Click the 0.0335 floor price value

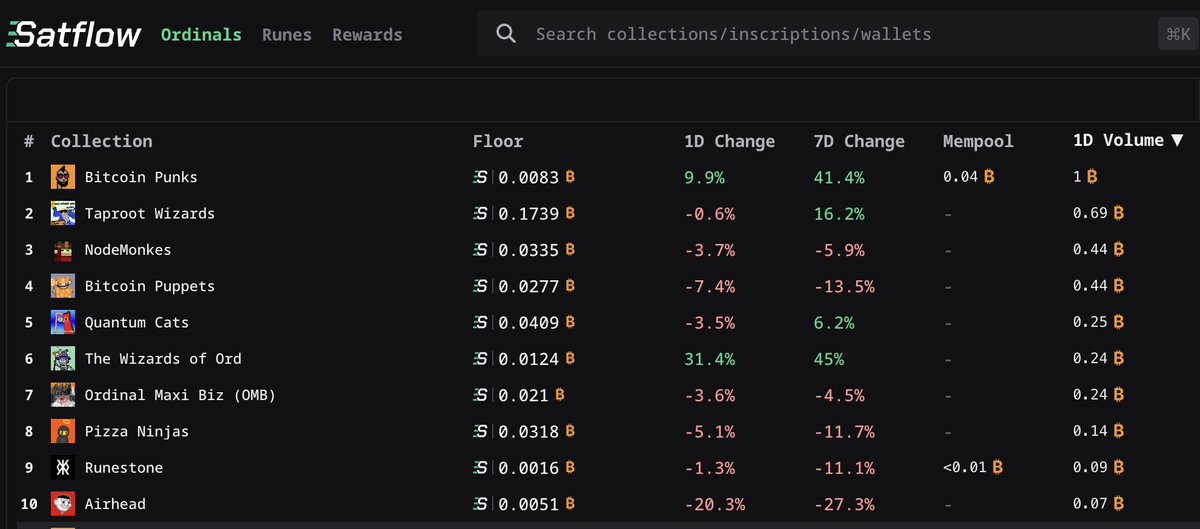pos(529,250)
